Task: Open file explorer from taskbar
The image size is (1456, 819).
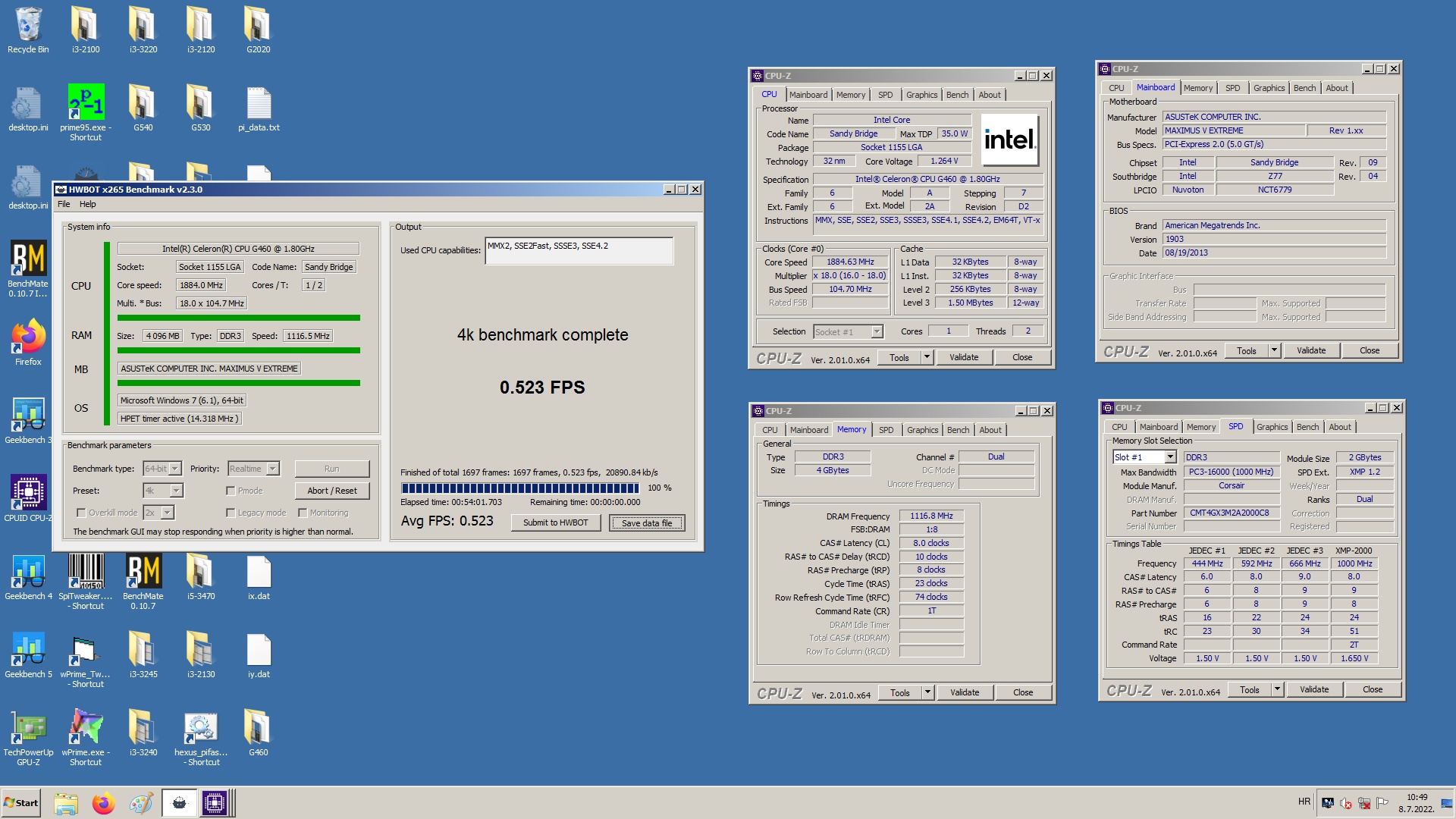Action: [x=66, y=803]
